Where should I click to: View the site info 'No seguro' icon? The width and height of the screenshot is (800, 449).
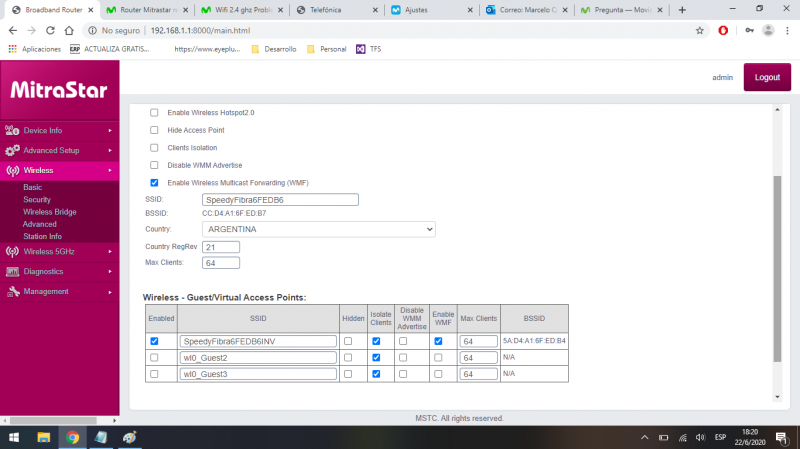click(92, 31)
